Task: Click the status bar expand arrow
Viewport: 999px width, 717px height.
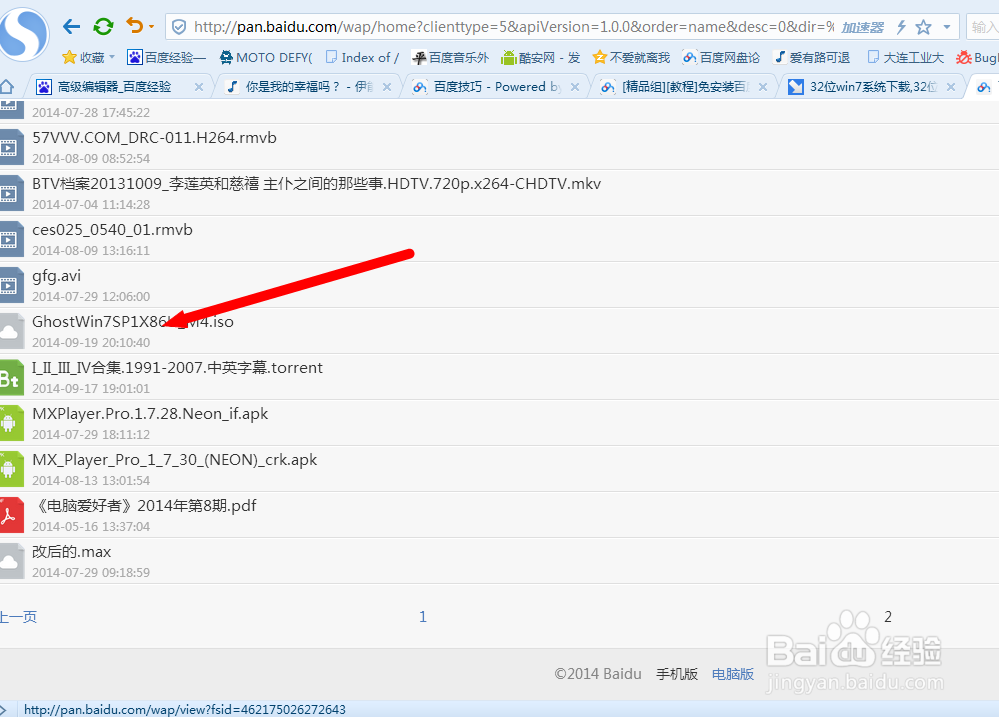Action: coord(4,709)
